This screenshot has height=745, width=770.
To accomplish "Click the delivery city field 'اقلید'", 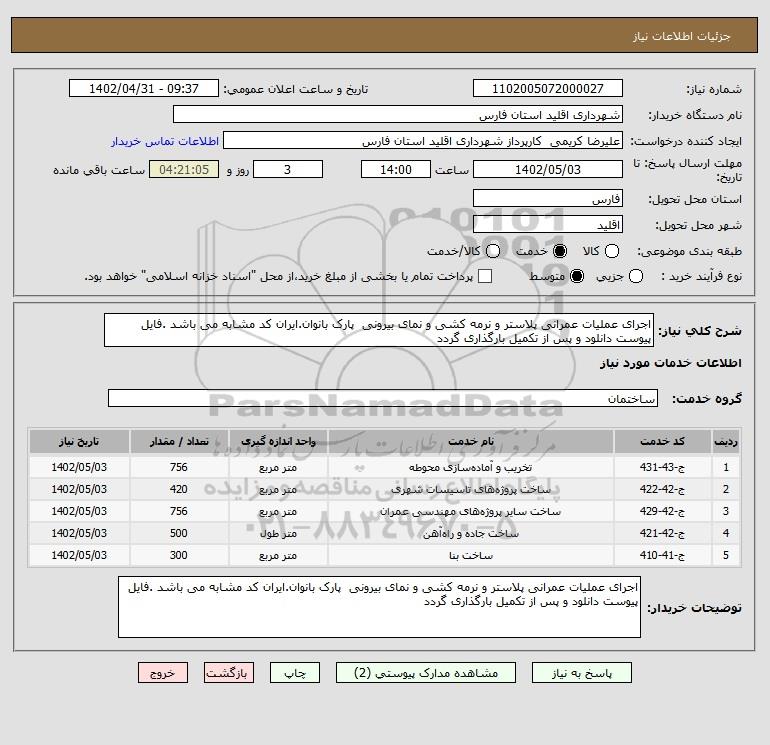I will pyautogui.click(x=548, y=225).
